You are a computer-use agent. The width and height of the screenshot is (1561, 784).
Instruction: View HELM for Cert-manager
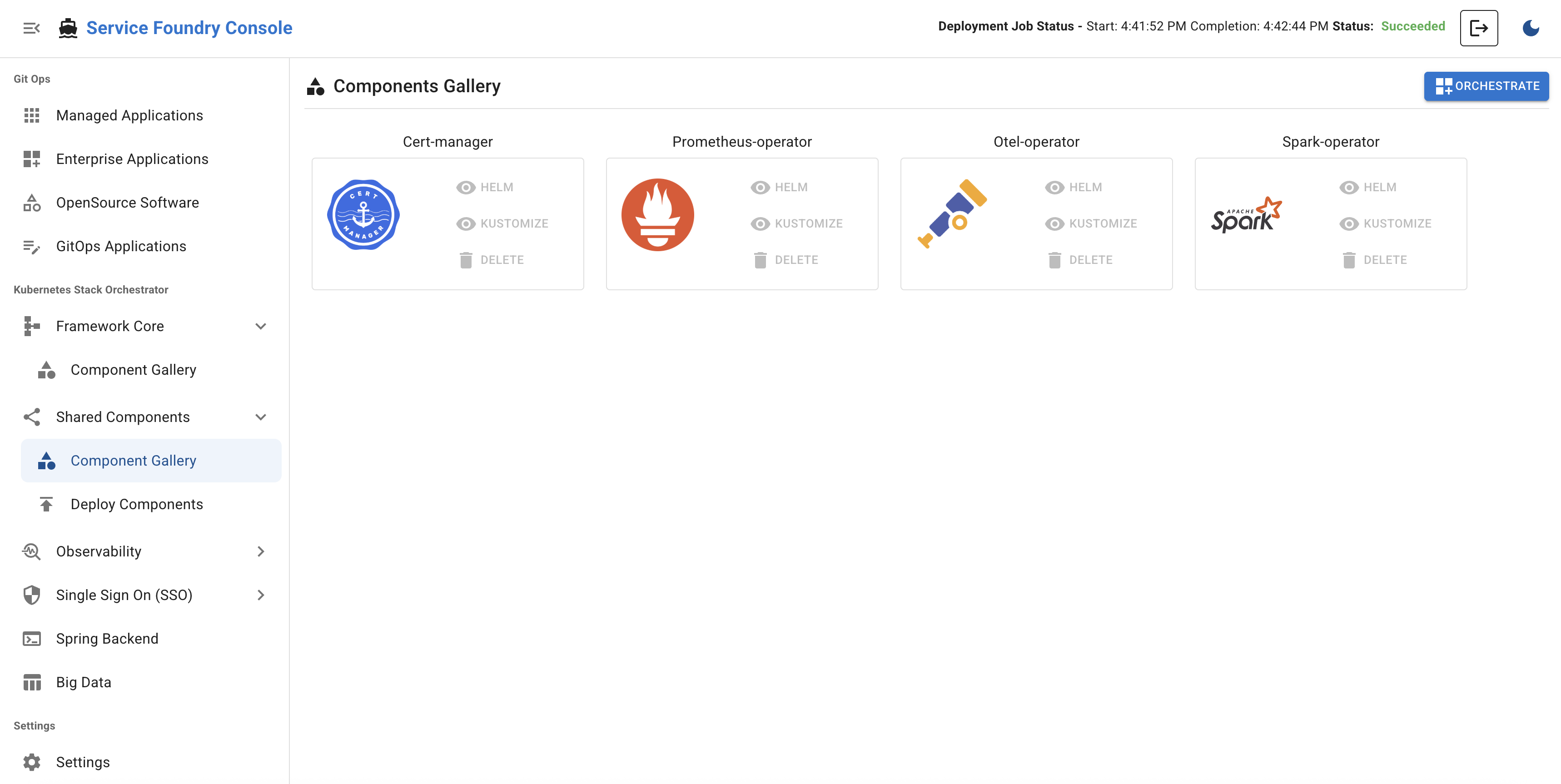tap(485, 187)
